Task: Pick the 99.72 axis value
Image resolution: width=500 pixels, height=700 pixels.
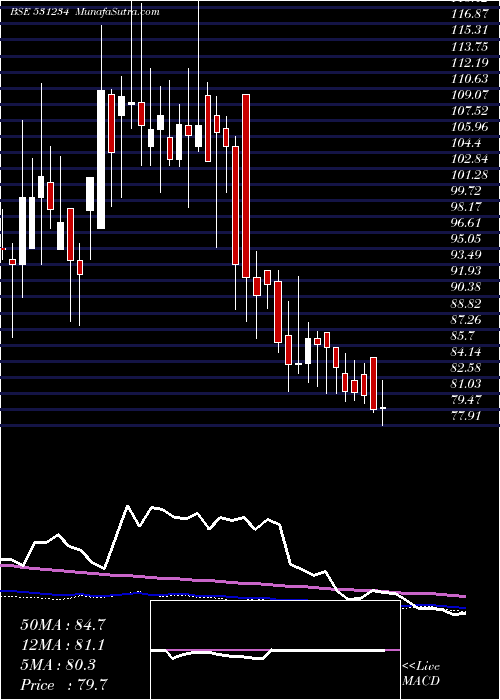Action: coord(467,192)
